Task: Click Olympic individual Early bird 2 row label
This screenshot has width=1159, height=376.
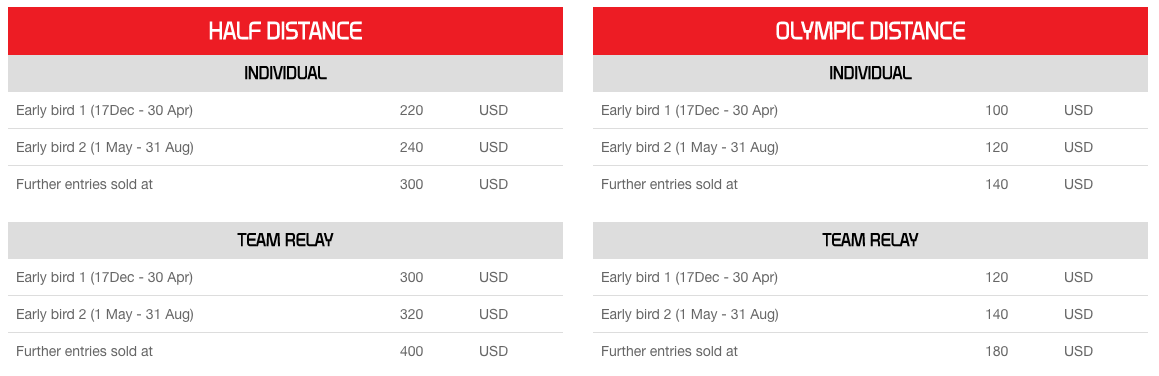Action: point(690,148)
